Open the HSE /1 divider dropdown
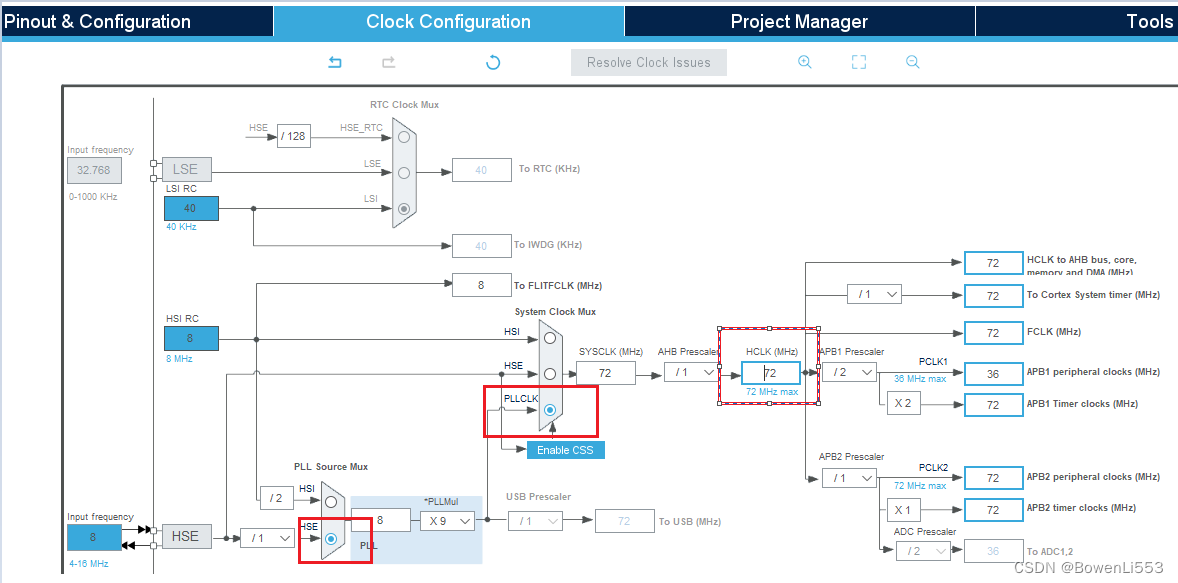This screenshot has height=583, width=1178. 267,538
